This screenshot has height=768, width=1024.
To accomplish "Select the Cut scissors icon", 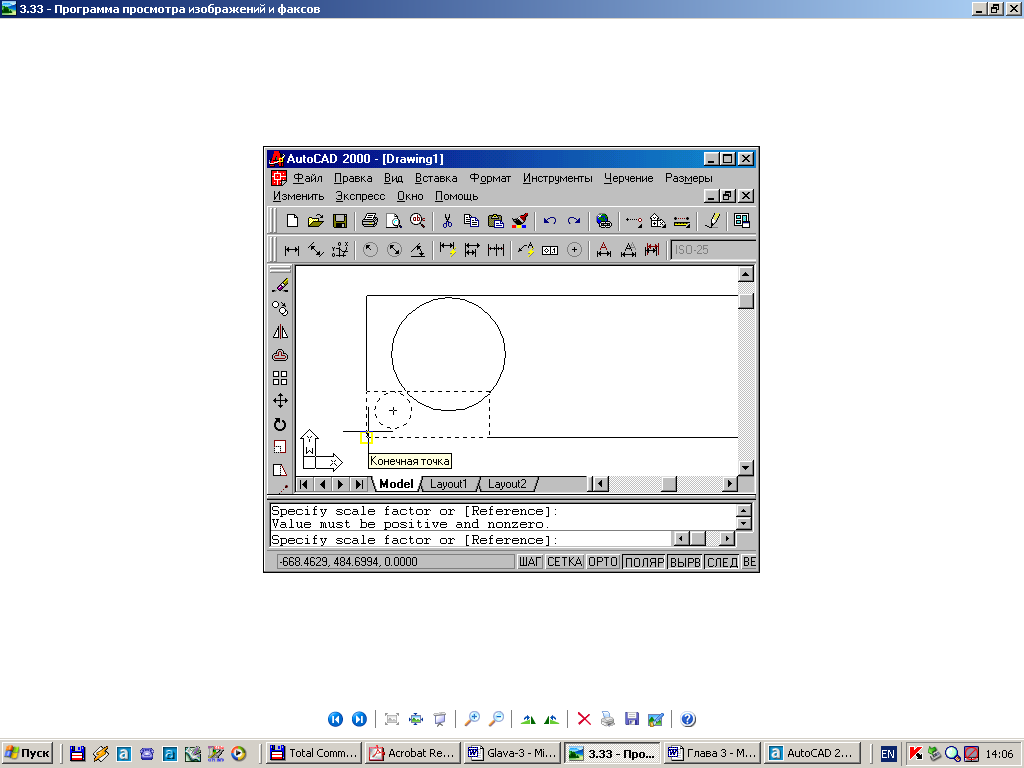I will point(447,221).
